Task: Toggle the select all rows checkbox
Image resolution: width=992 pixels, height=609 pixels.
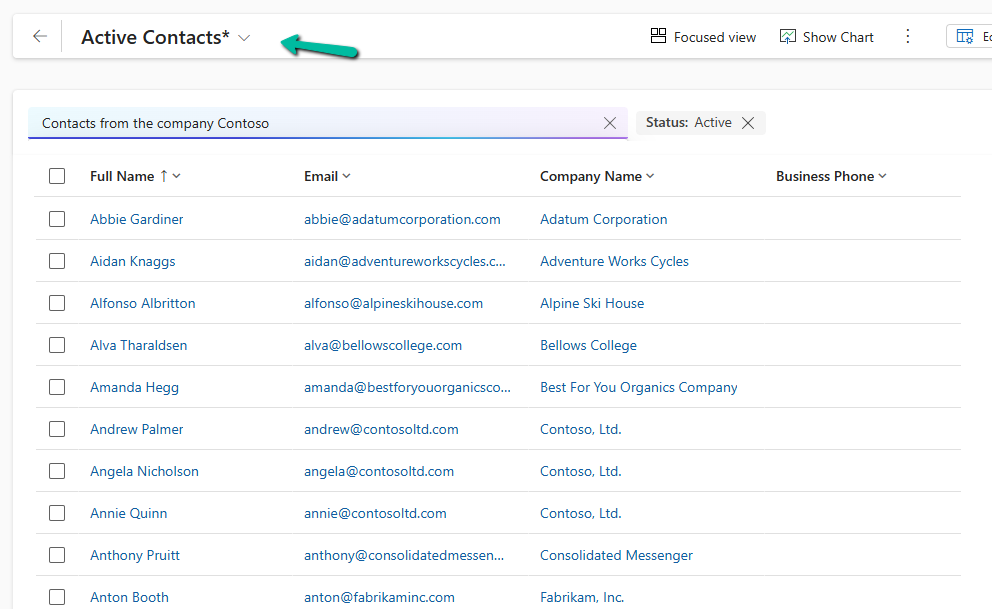Action: click(57, 176)
